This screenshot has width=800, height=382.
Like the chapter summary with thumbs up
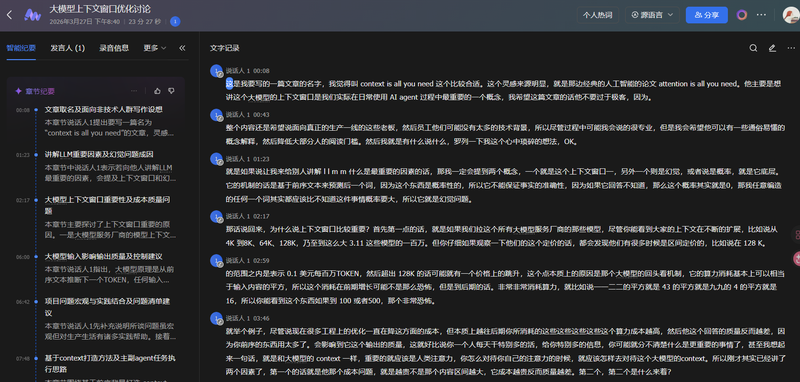point(157,91)
